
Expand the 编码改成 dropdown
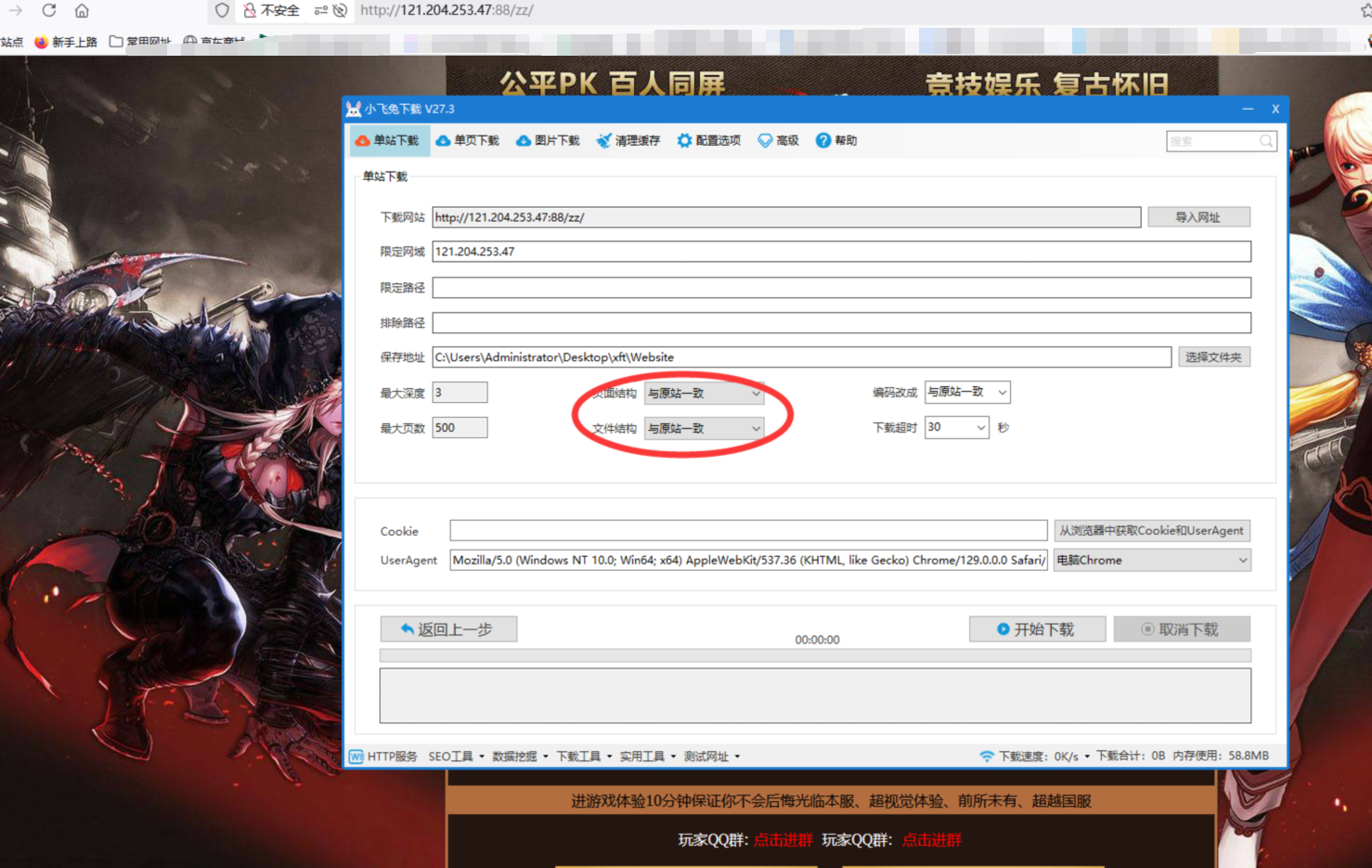pyautogui.click(x=967, y=393)
